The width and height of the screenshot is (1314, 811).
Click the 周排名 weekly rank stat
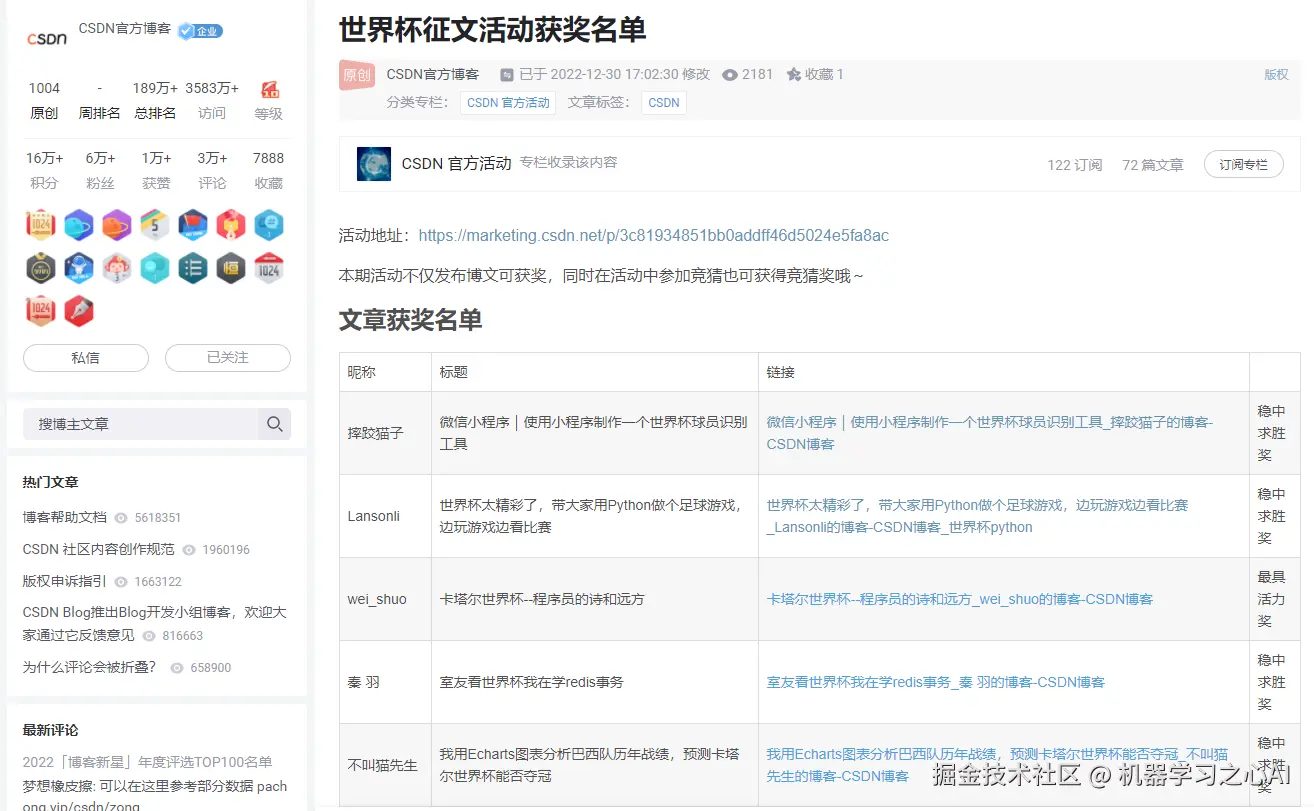(99, 100)
